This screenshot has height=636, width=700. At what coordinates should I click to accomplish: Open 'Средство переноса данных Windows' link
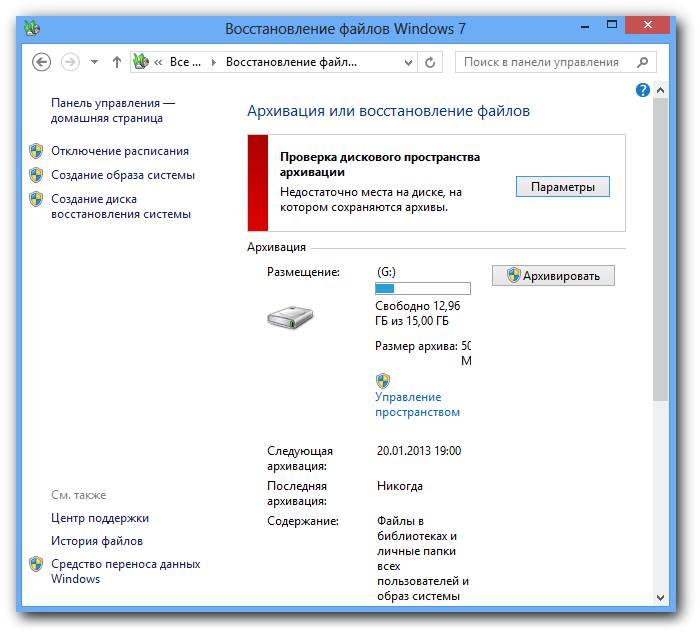[x=125, y=571]
